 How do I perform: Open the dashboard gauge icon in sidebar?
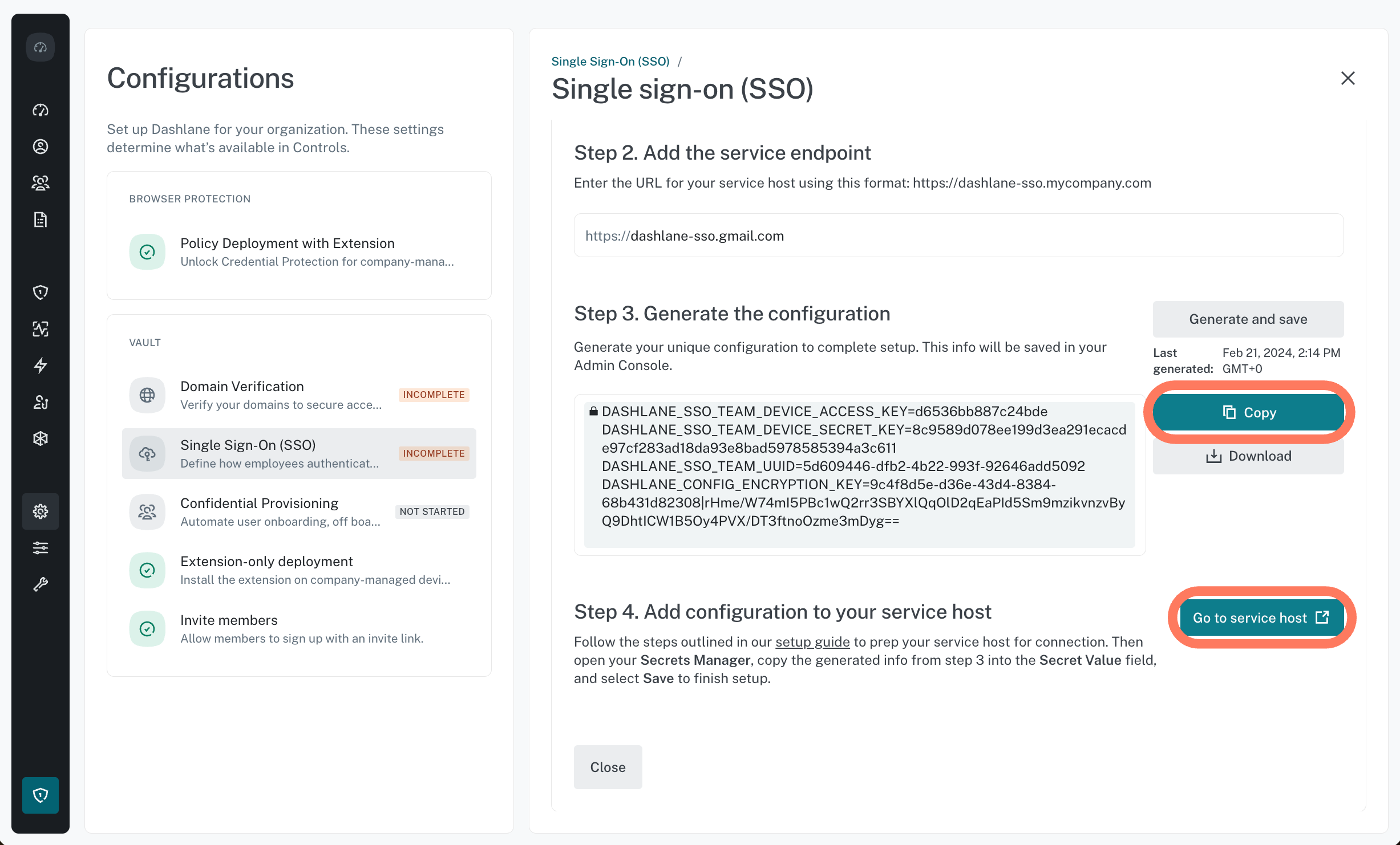coord(41,110)
